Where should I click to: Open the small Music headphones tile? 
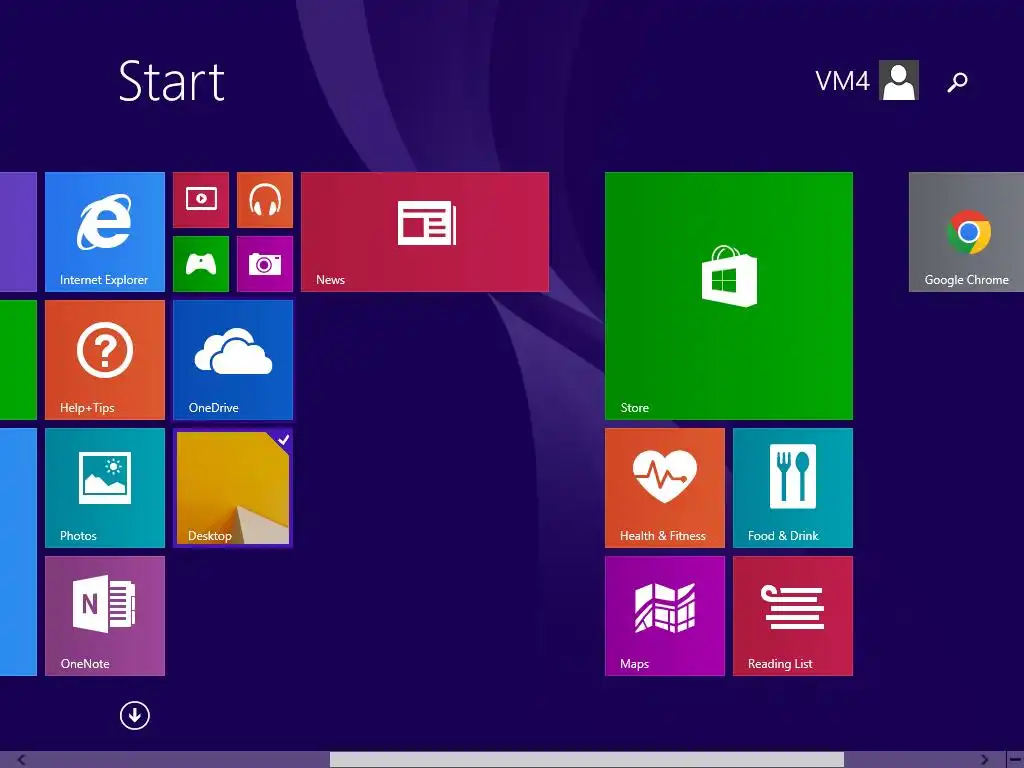pyautogui.click(x=264, y=200)
